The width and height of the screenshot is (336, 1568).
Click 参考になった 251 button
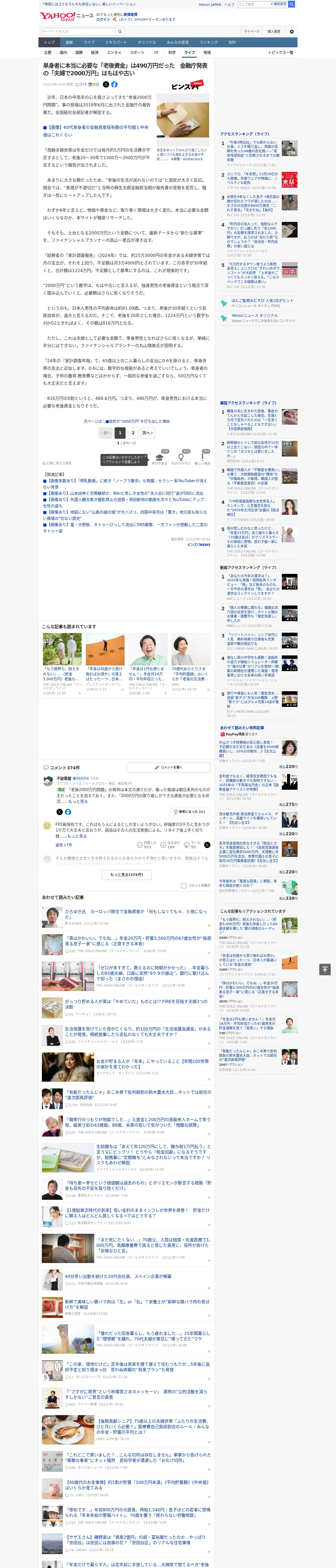(x=190, y=812)
